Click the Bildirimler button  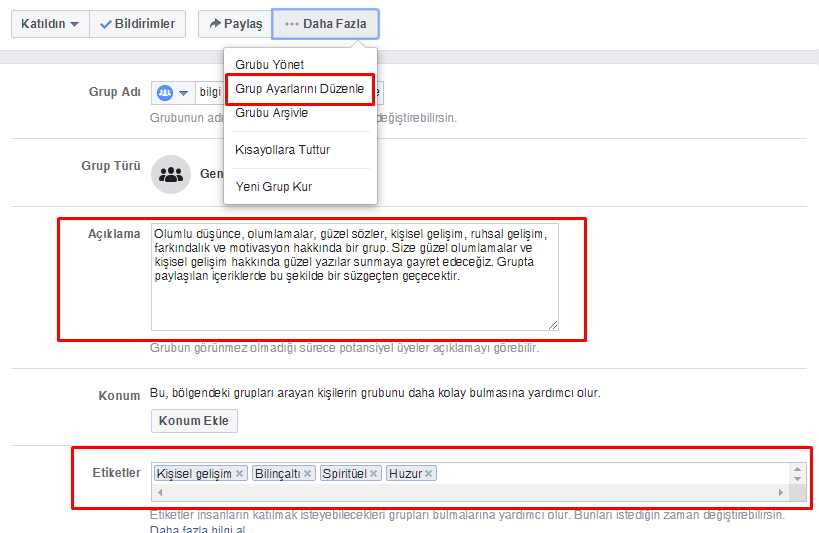point(137,24)
